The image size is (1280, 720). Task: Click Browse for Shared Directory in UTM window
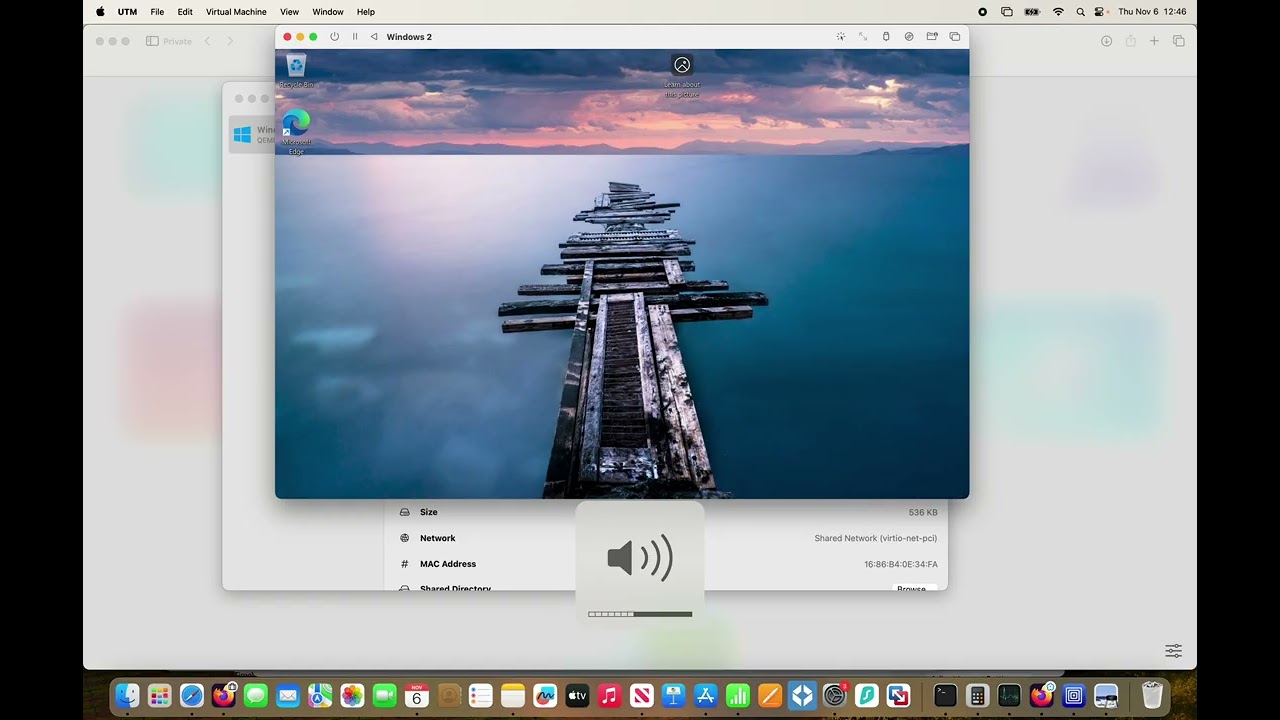pos(914,587)
